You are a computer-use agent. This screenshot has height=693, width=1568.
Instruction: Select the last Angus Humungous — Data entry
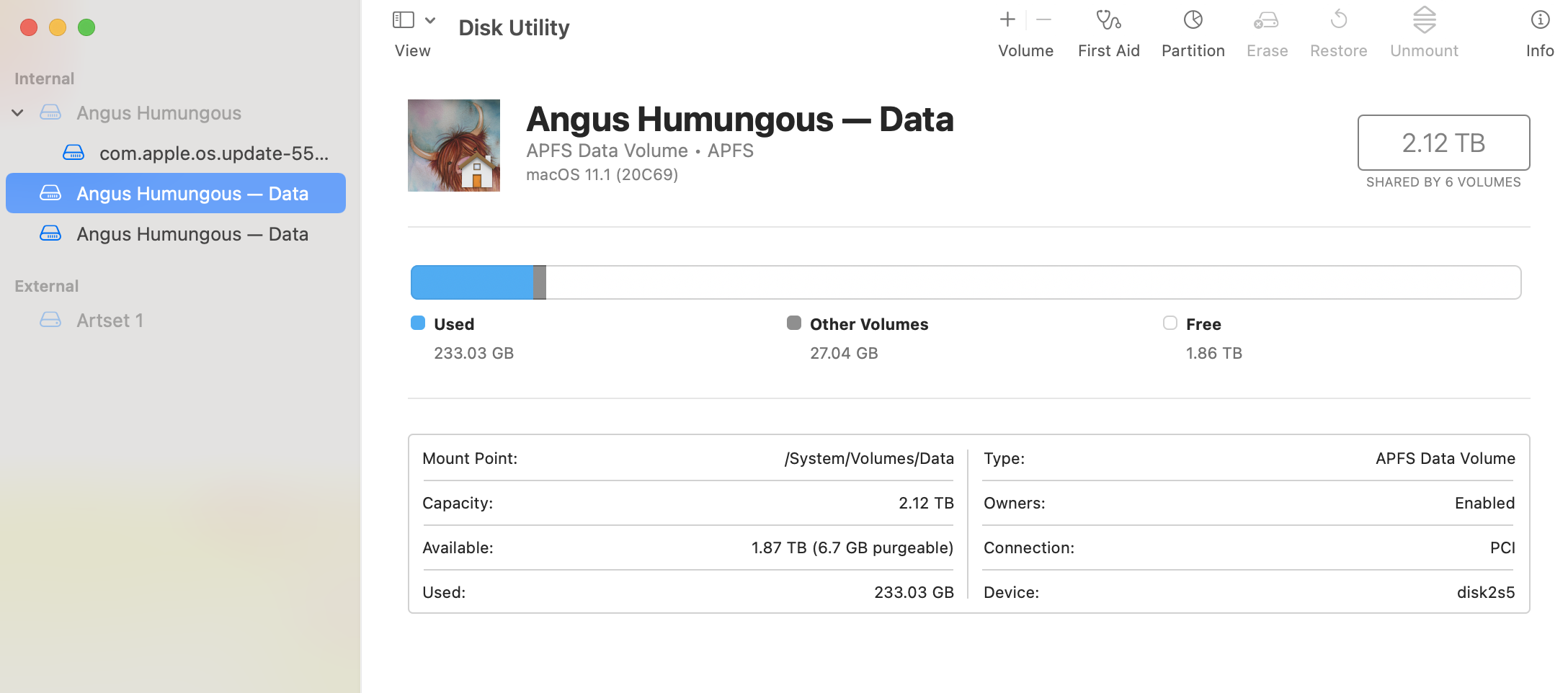click(192, 234)
